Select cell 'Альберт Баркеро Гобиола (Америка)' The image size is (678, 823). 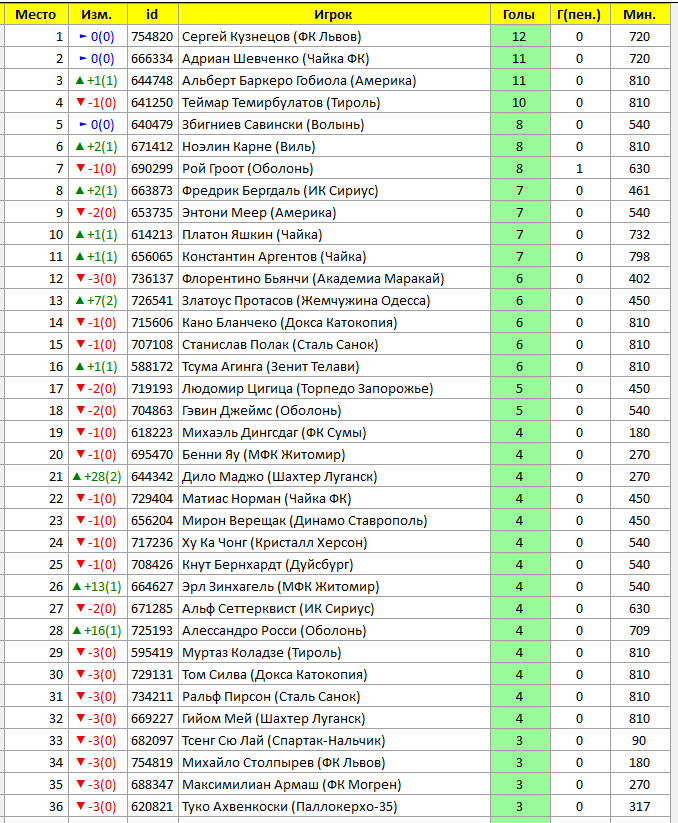[x=334, y=81]
